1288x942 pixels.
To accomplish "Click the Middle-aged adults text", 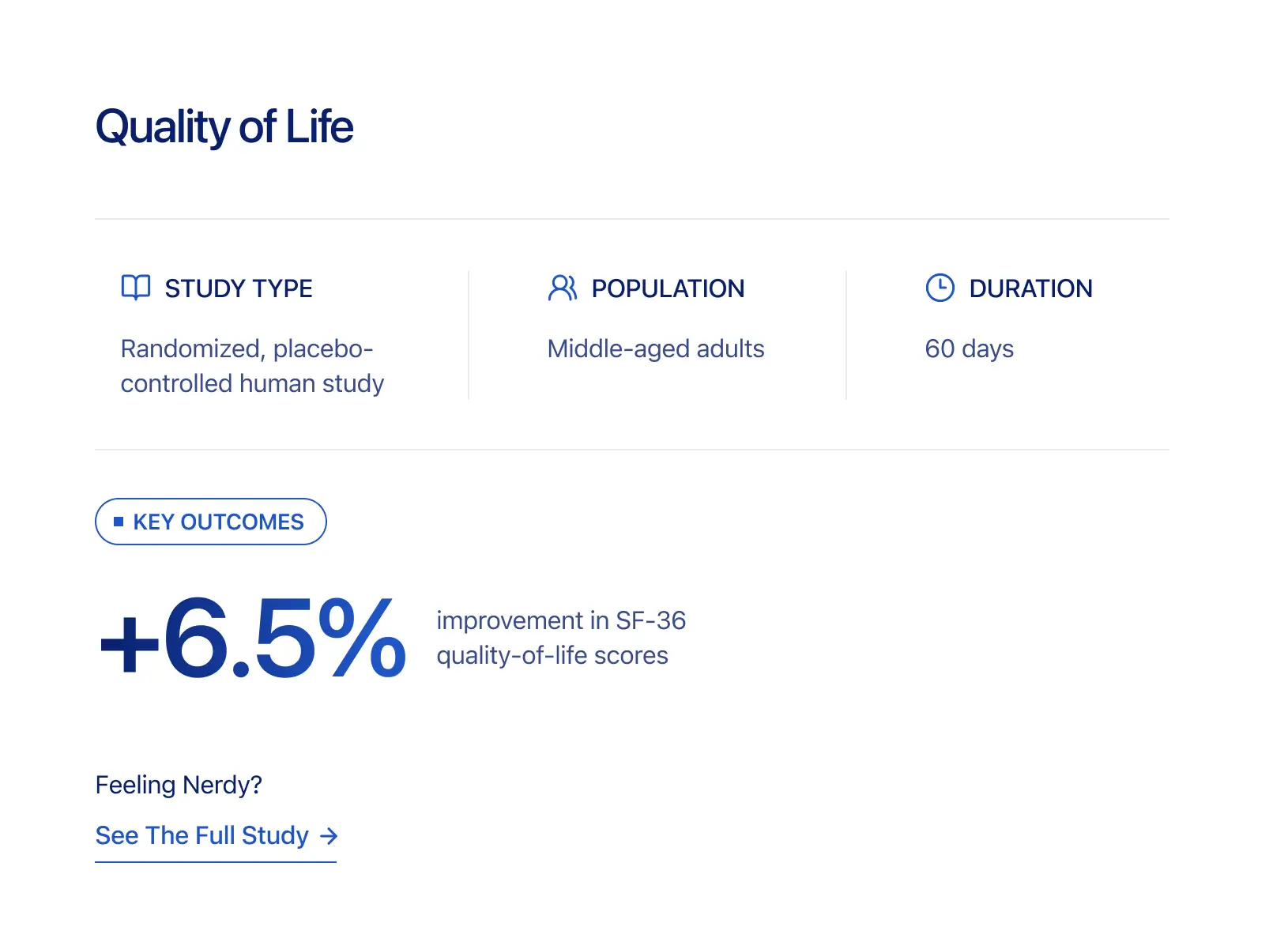I will 656,349.
